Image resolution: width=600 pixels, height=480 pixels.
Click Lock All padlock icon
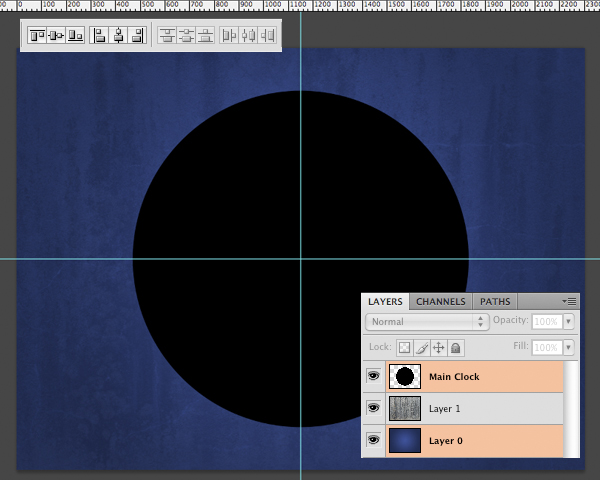point(455,348)
